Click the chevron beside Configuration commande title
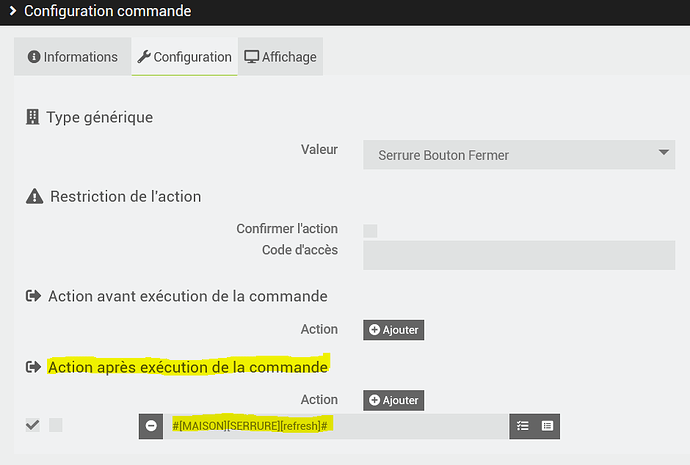 coord(13,11)
